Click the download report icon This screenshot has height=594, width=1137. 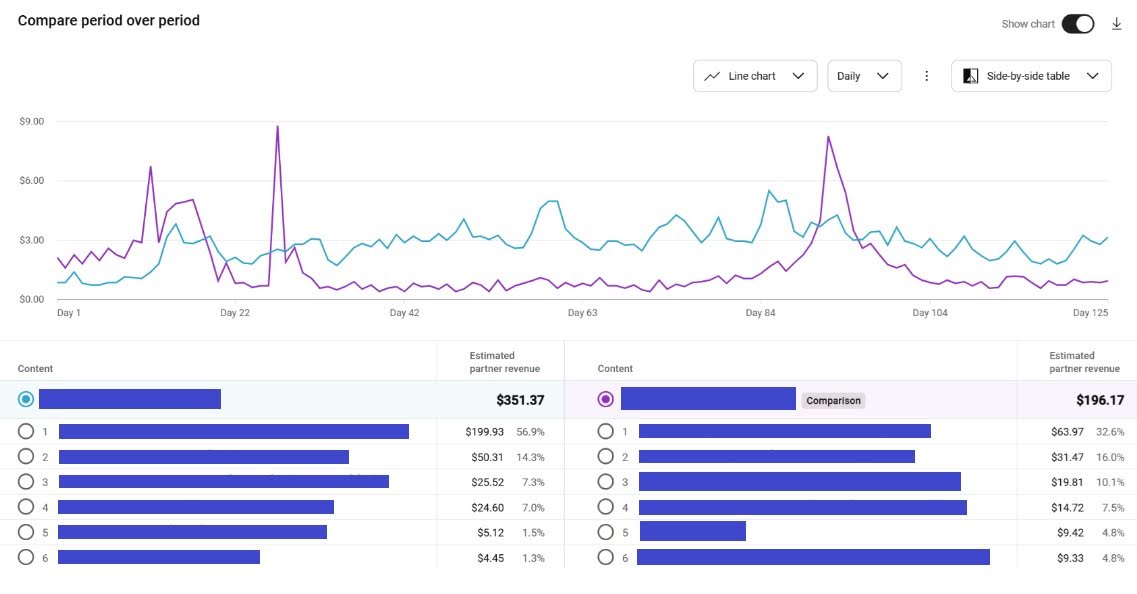1117,24
